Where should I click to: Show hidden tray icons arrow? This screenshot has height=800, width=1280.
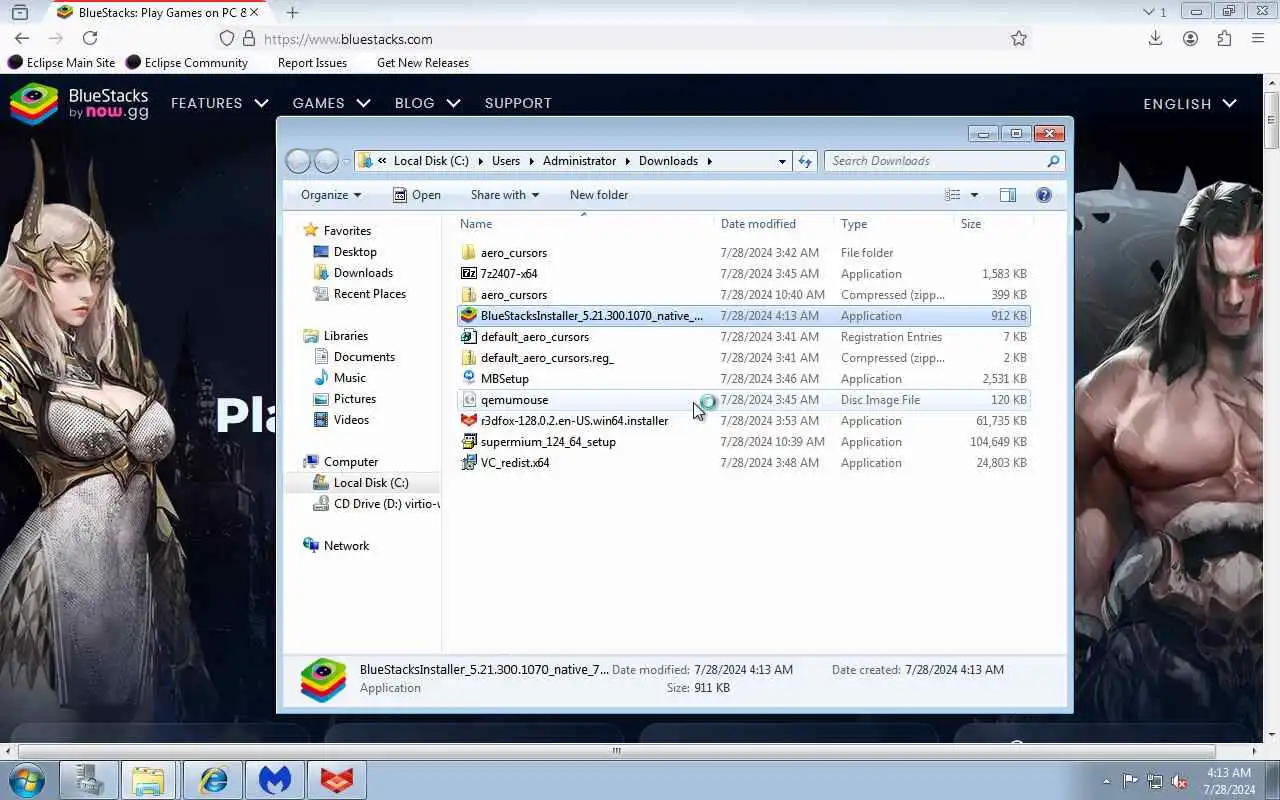1106,781
